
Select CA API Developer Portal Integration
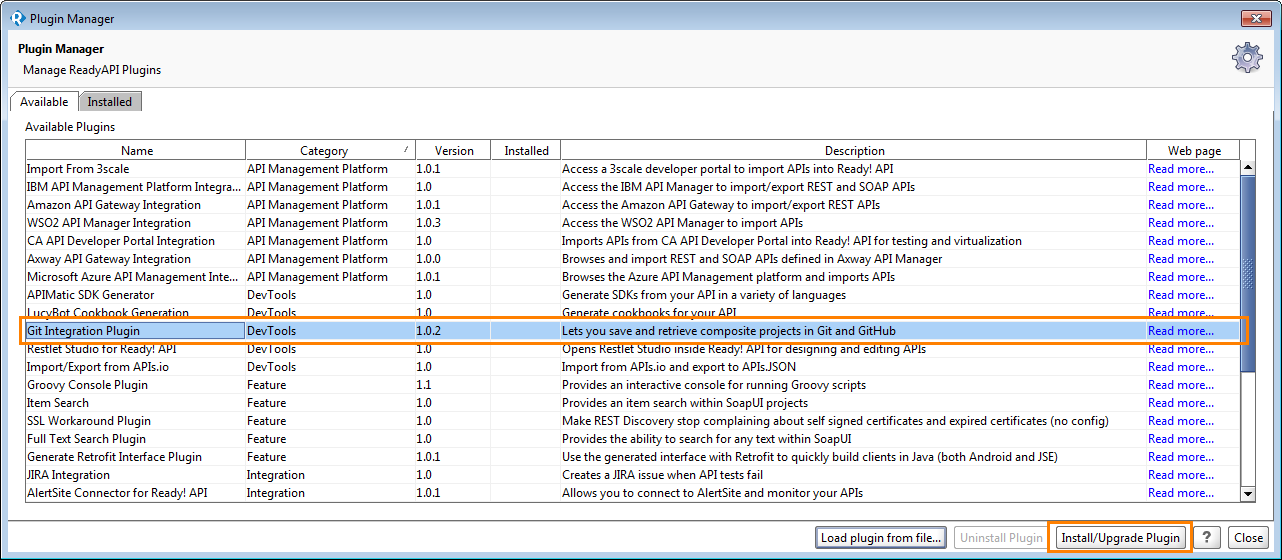point(633,241)
